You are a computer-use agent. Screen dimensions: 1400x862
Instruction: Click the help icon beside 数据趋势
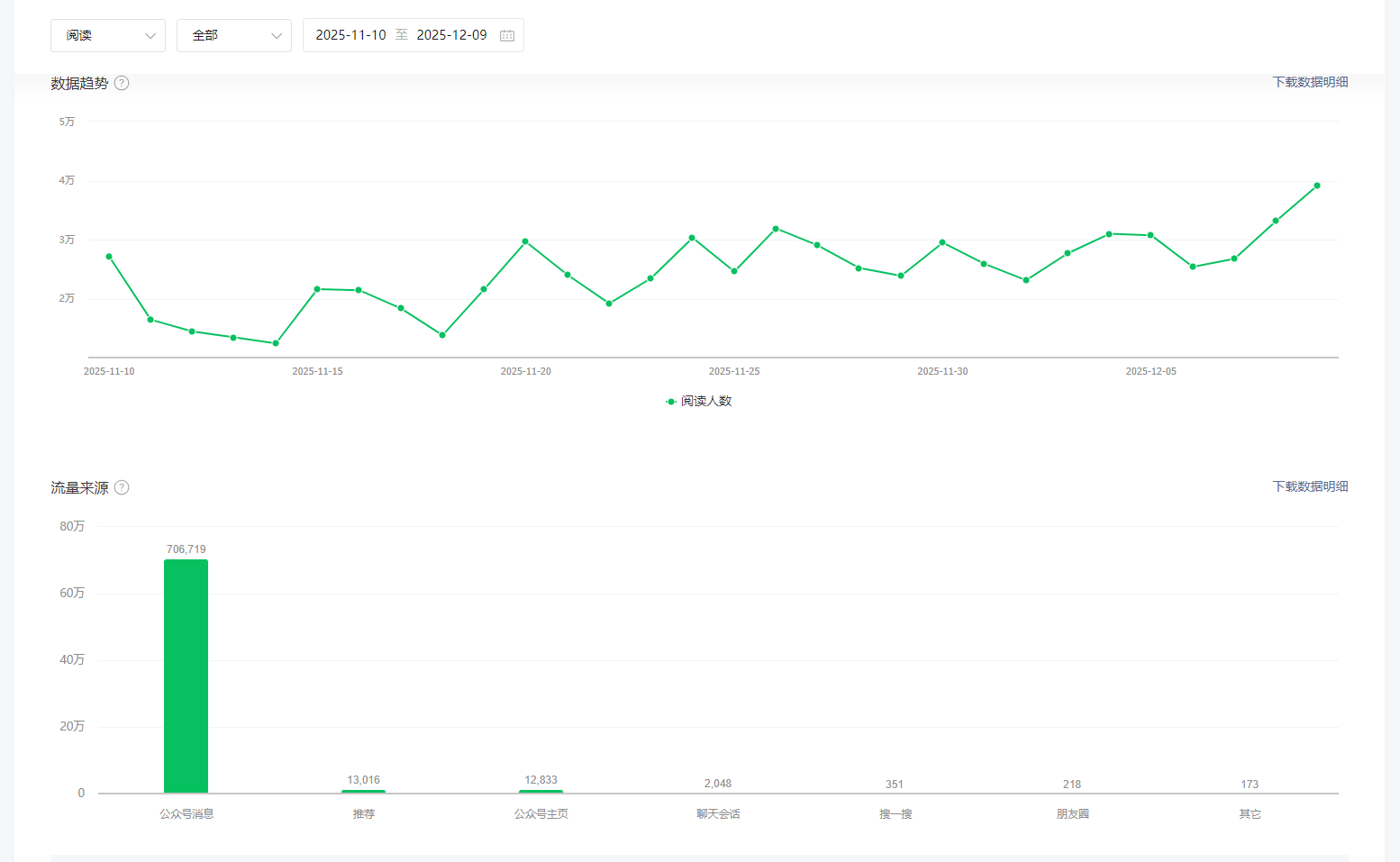point(122,83)
